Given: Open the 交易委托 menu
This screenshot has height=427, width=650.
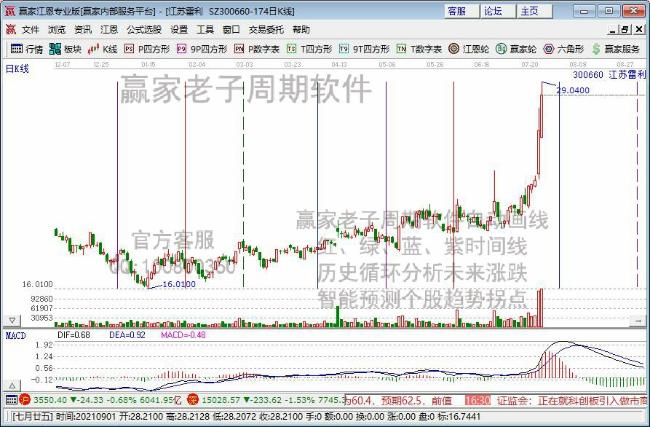Looking at the screenshot, I should pos(266,30).
